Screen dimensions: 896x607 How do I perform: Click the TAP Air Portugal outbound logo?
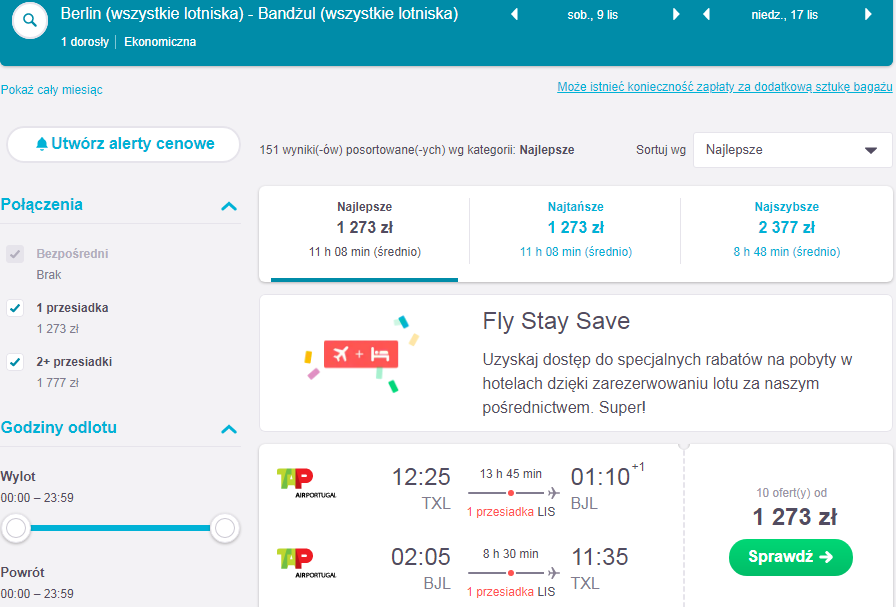pyautogui.click(x=307, y=483)
